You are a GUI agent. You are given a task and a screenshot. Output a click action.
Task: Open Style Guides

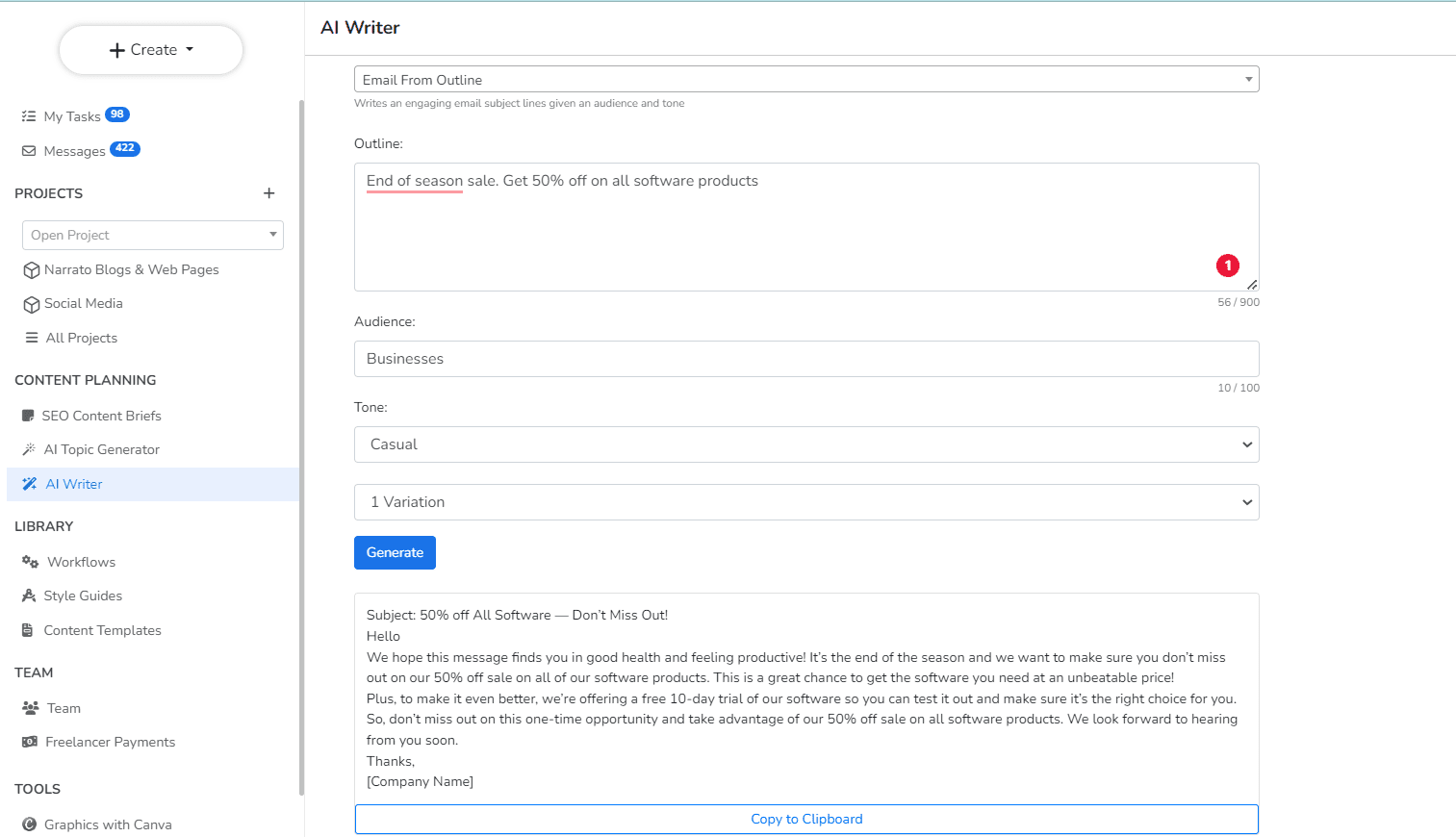(x=83, y=596)
